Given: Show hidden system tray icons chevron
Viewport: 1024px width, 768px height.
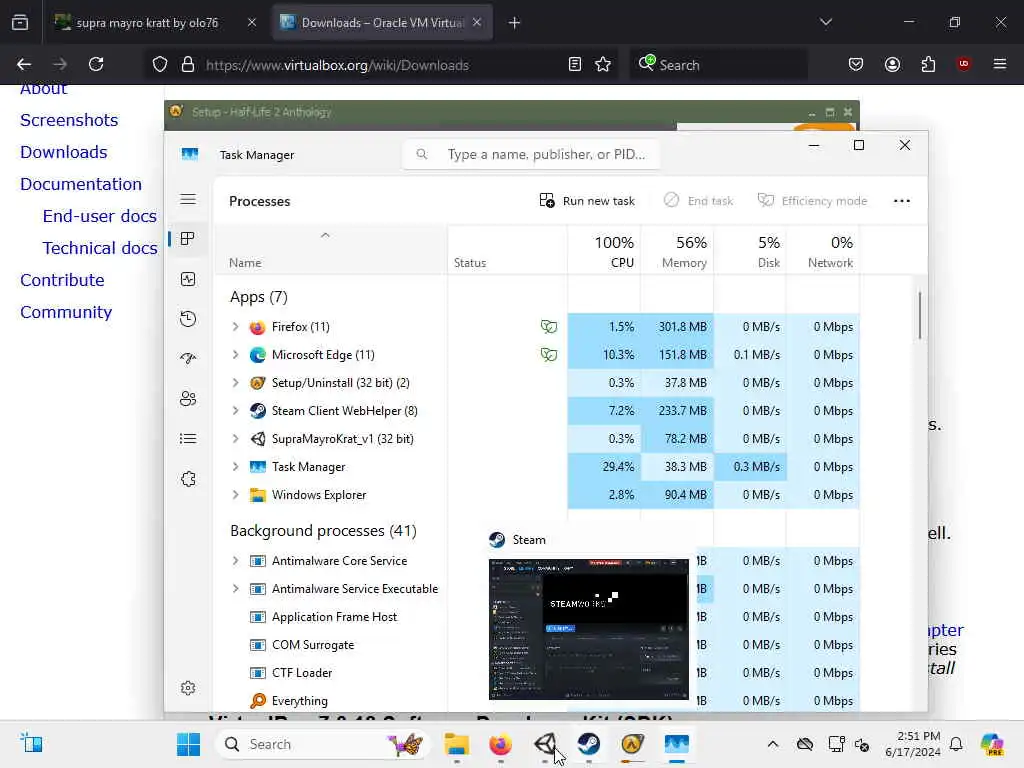Looking at the screenshot, I should (x=773, y=744).
